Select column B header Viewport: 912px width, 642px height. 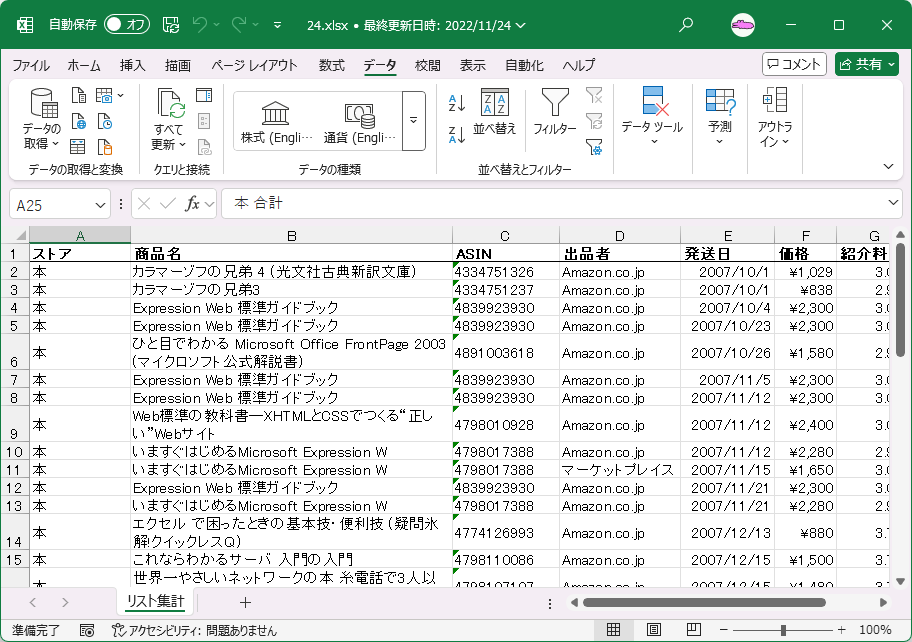pyautogui.click(x=291, y=236)
